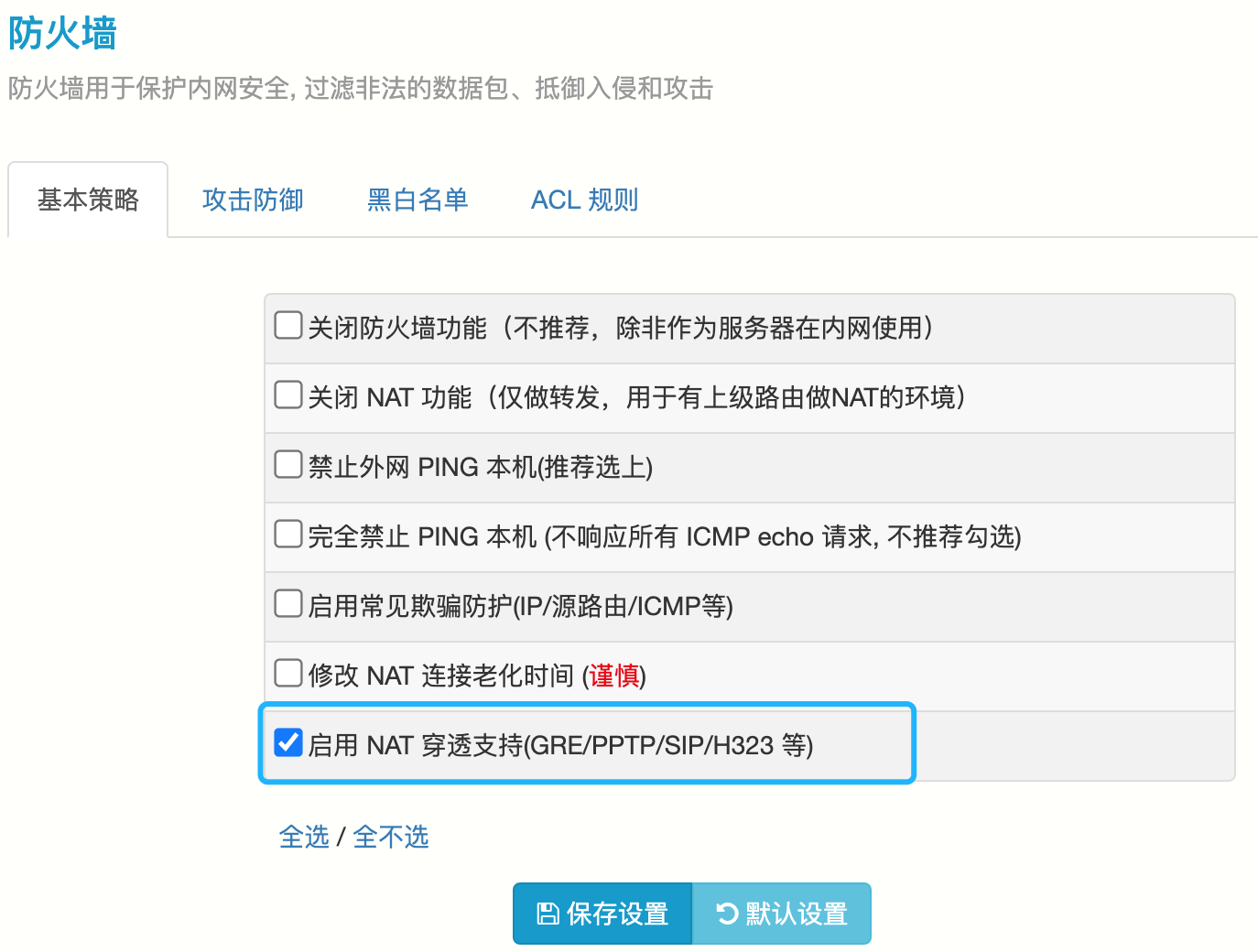Tick the 关闭 NAT 功能 checkbox

click(288, 395)
